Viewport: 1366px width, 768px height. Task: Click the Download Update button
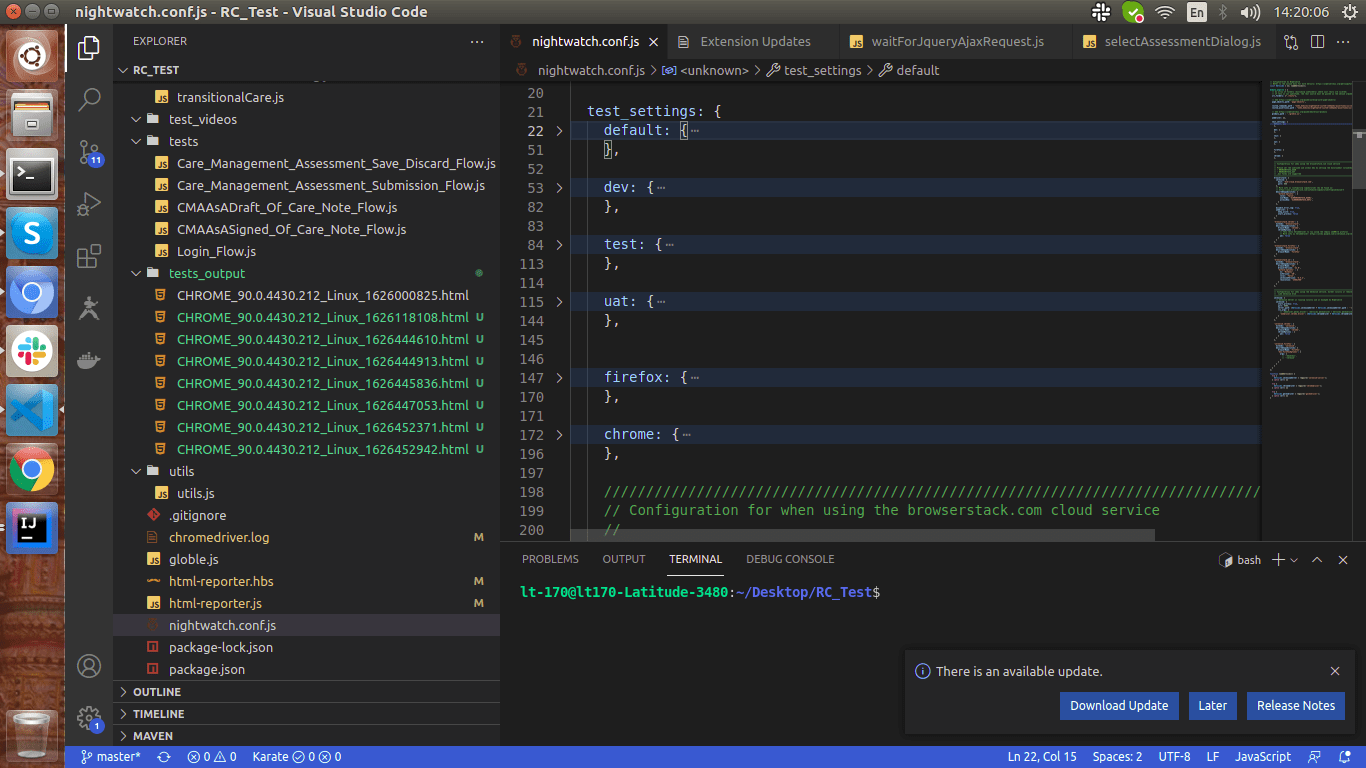[1119, 705]
